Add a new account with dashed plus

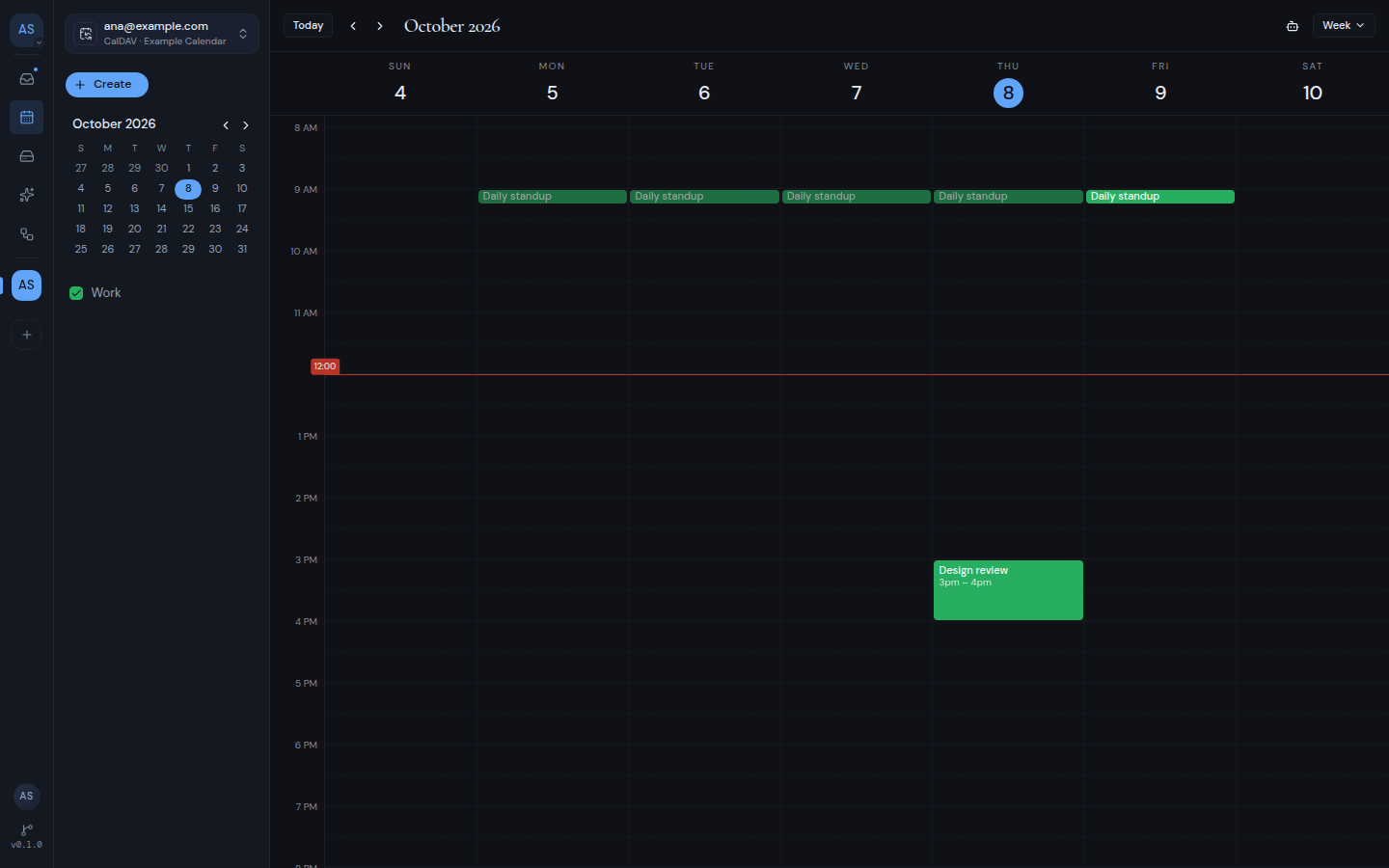[x=27, y=335]
